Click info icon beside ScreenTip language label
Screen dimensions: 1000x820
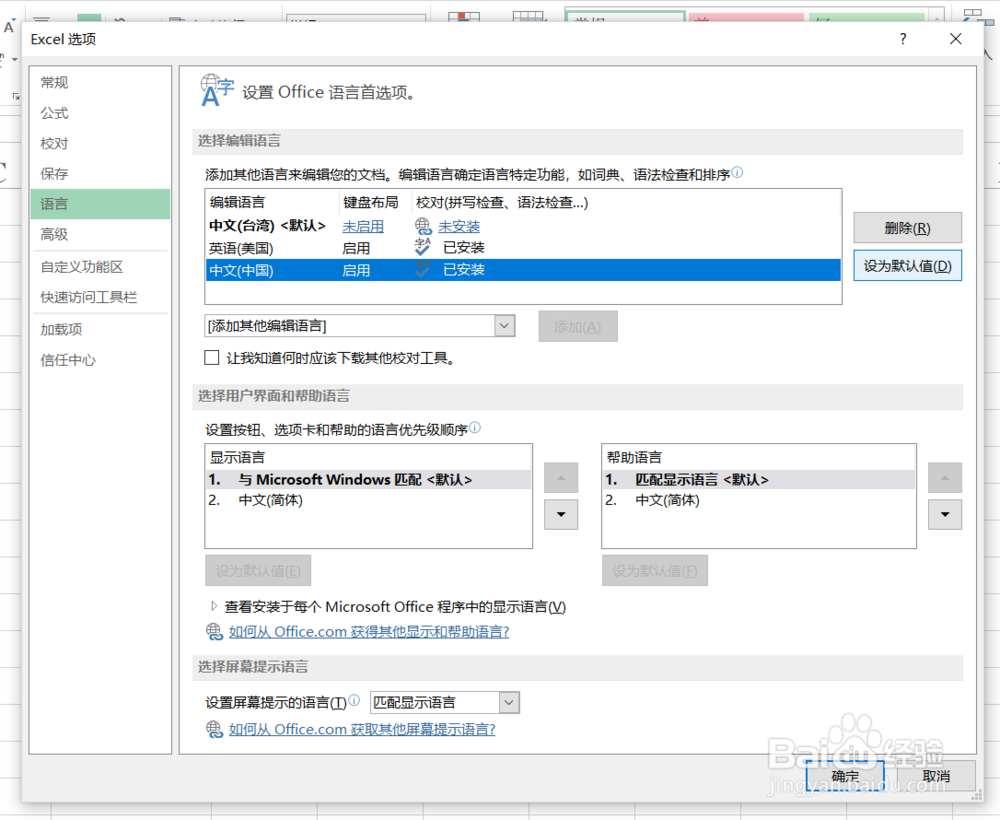(355, 700)
